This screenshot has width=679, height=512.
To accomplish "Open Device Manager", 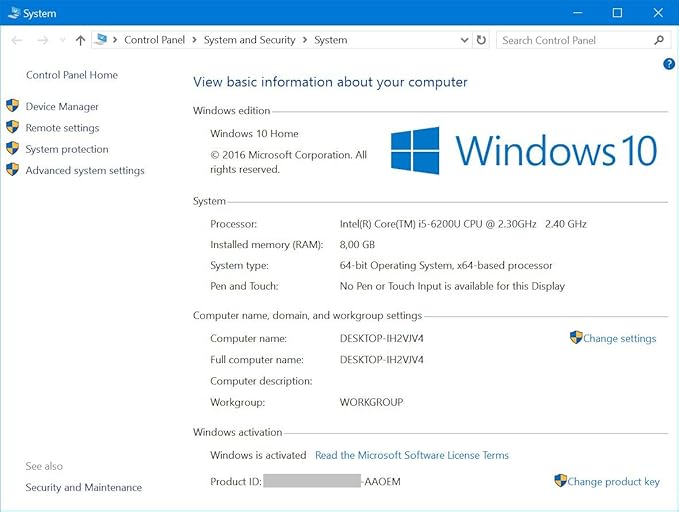I will pyautogui.click(x=62, y=107).
